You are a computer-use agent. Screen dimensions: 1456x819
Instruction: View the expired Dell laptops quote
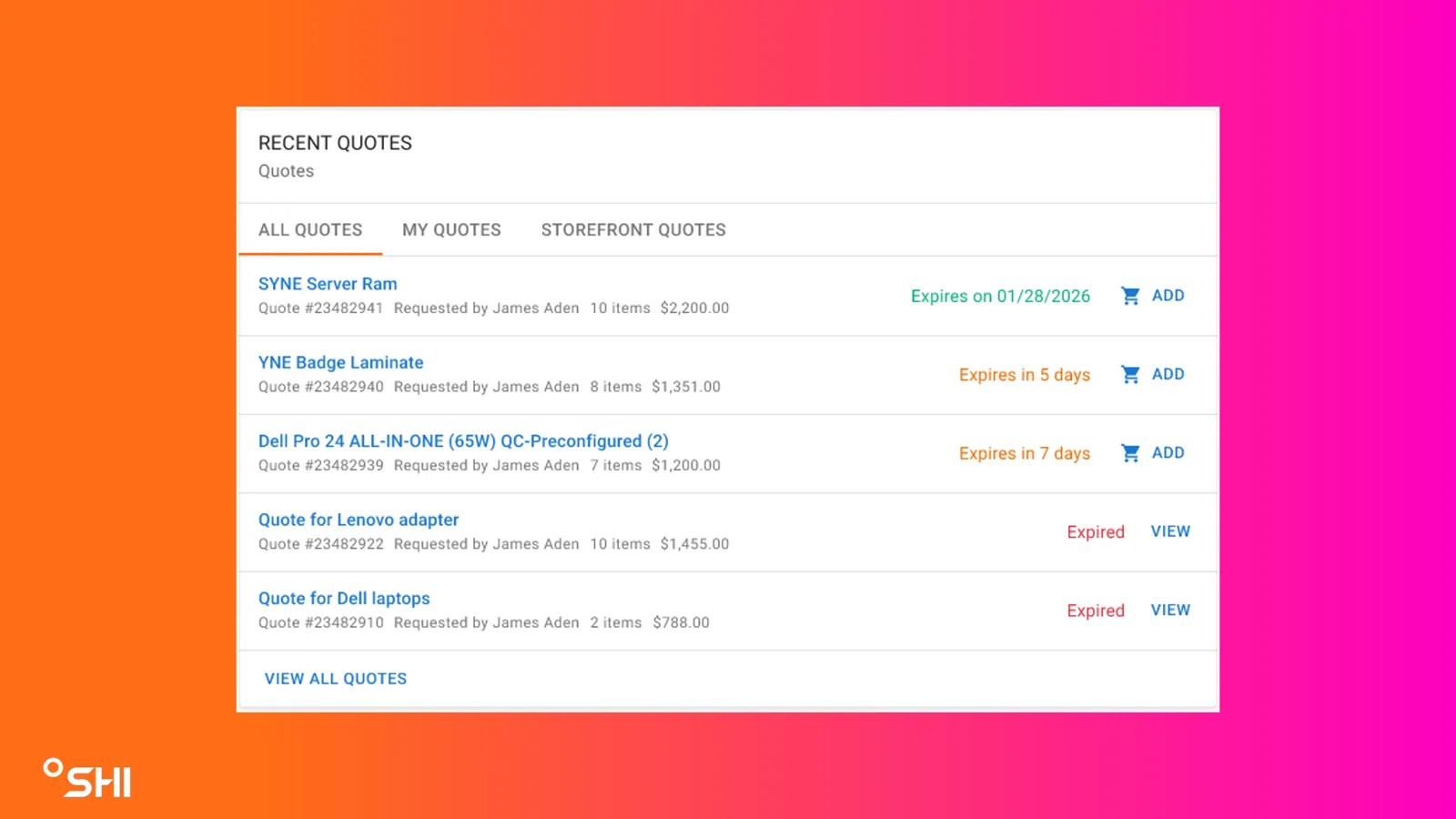(1170, 611)
